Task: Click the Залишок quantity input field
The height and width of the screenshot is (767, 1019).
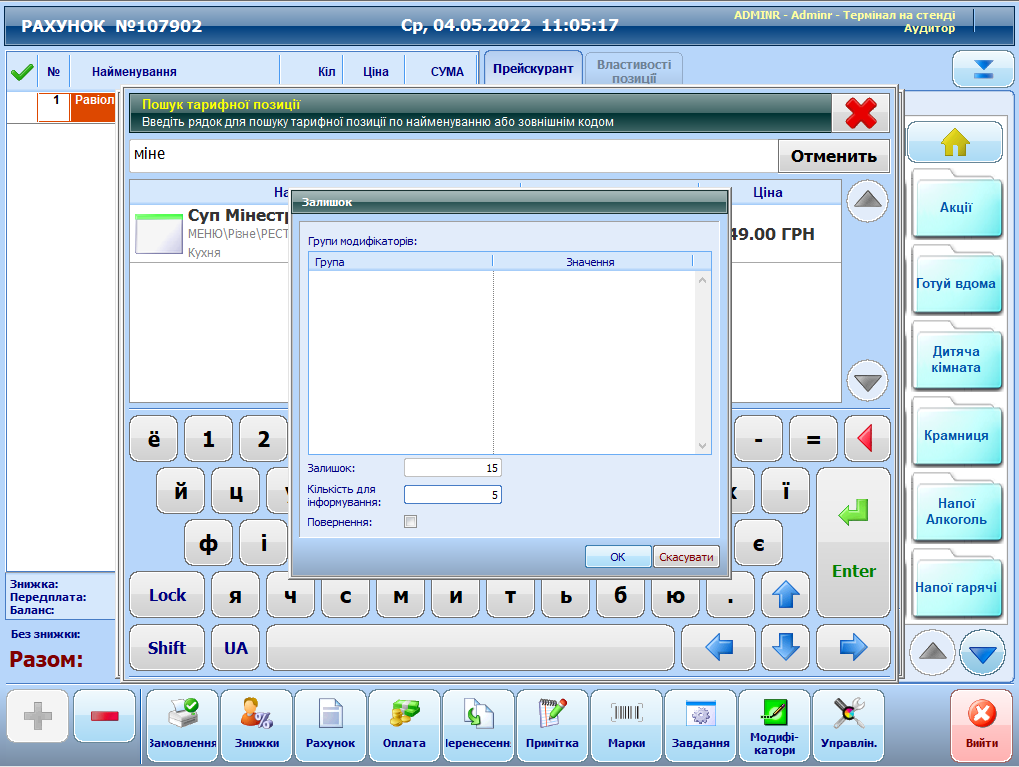Action: [x=452, y=468]
